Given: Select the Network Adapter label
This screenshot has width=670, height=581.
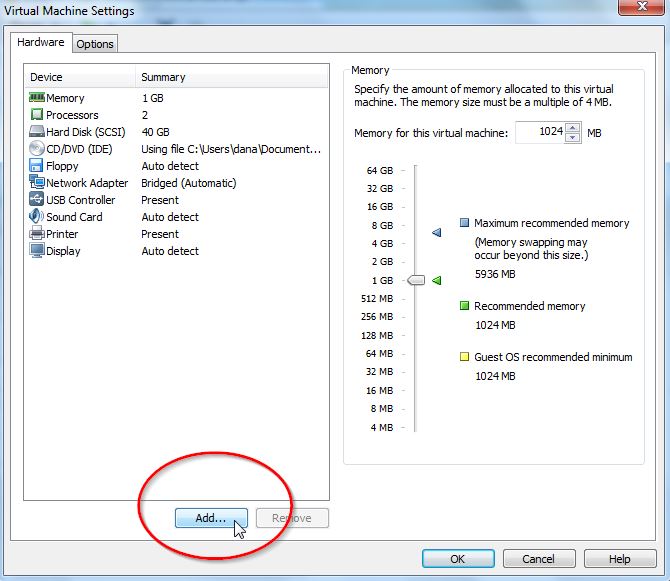Looking at the screenshot, I should click(87, 183).
